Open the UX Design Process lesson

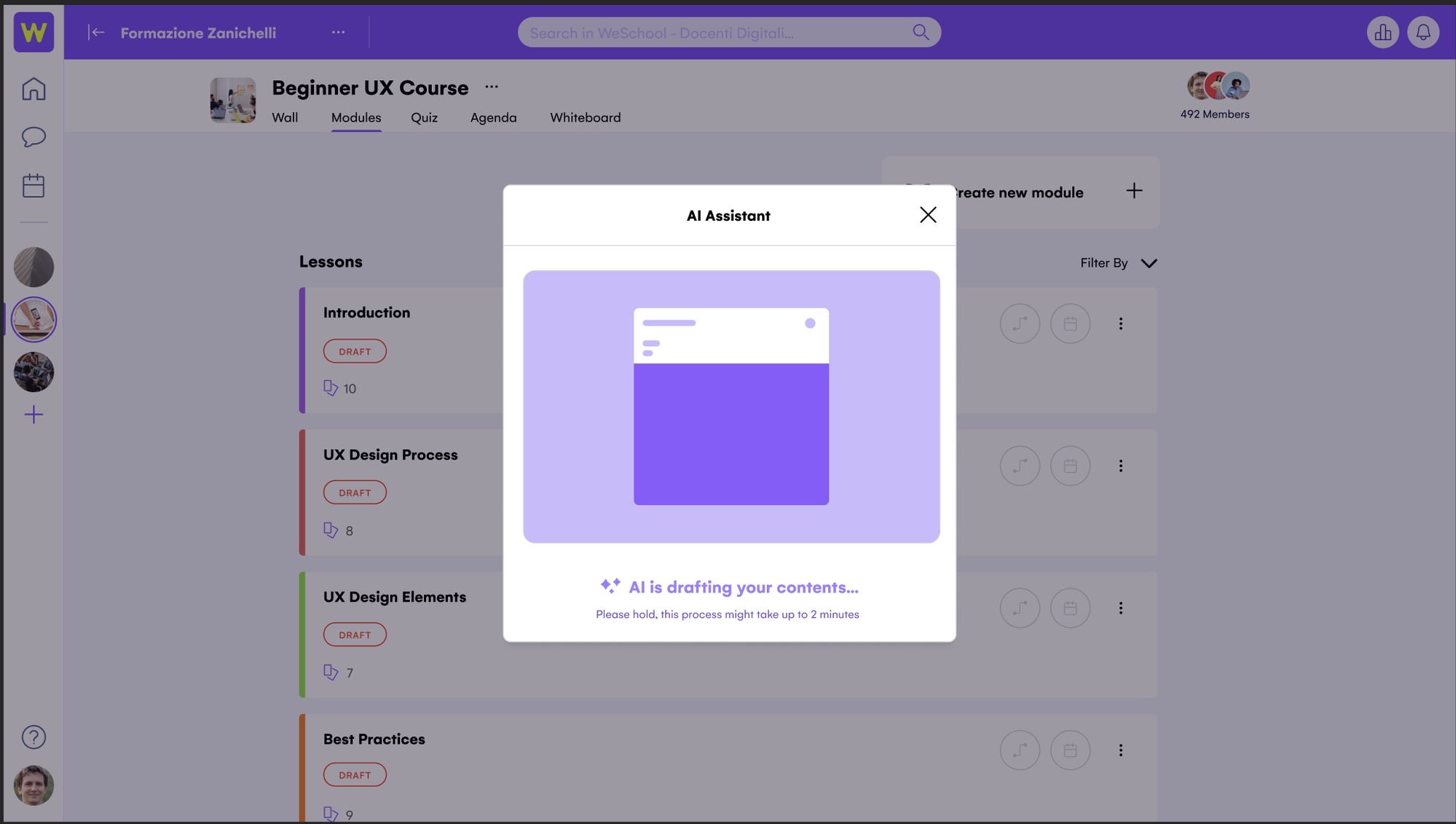(x=390, y=455)
